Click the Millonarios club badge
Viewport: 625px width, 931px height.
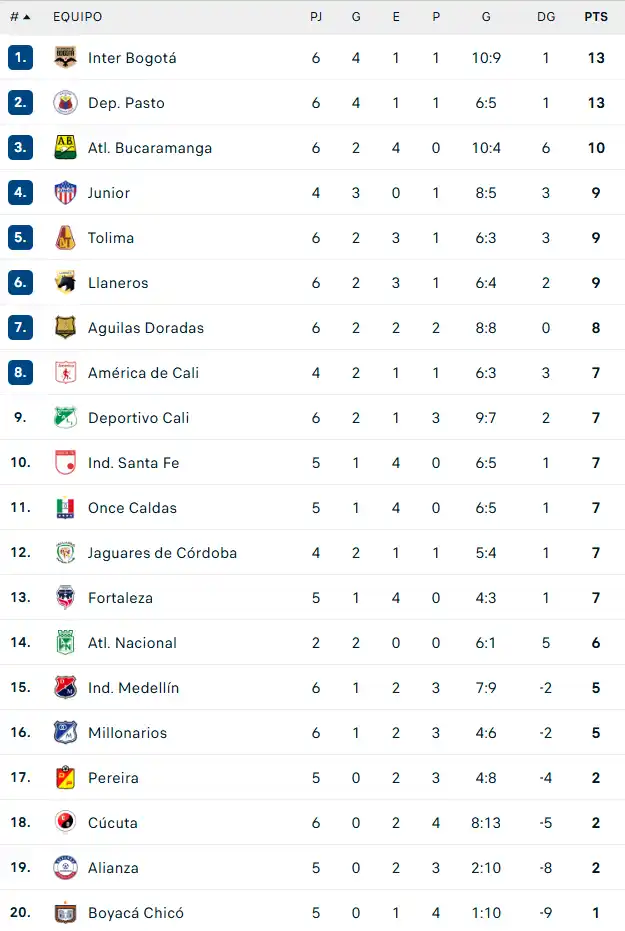tap(65, 732)
